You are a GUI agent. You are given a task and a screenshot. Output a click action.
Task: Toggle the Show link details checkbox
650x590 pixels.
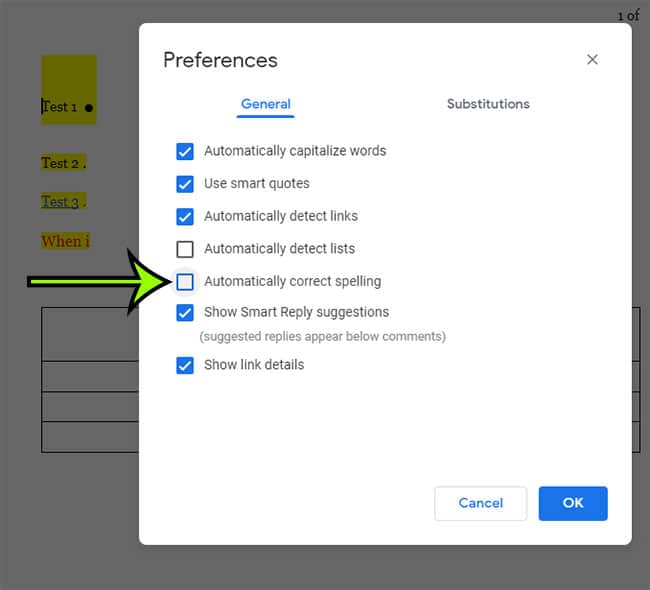click(185, 365)
